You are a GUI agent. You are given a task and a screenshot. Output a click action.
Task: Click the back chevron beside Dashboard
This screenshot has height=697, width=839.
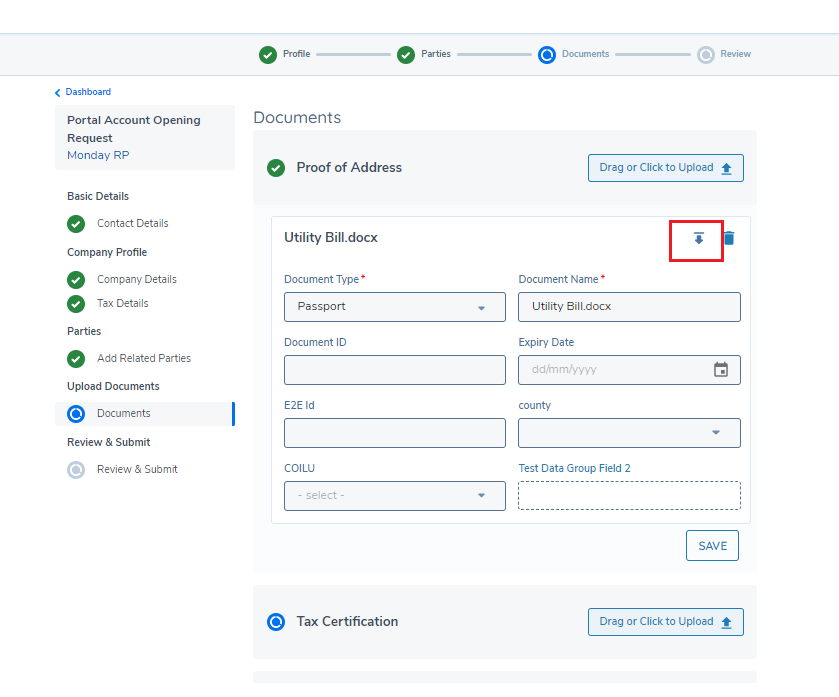tap(58, 93)
